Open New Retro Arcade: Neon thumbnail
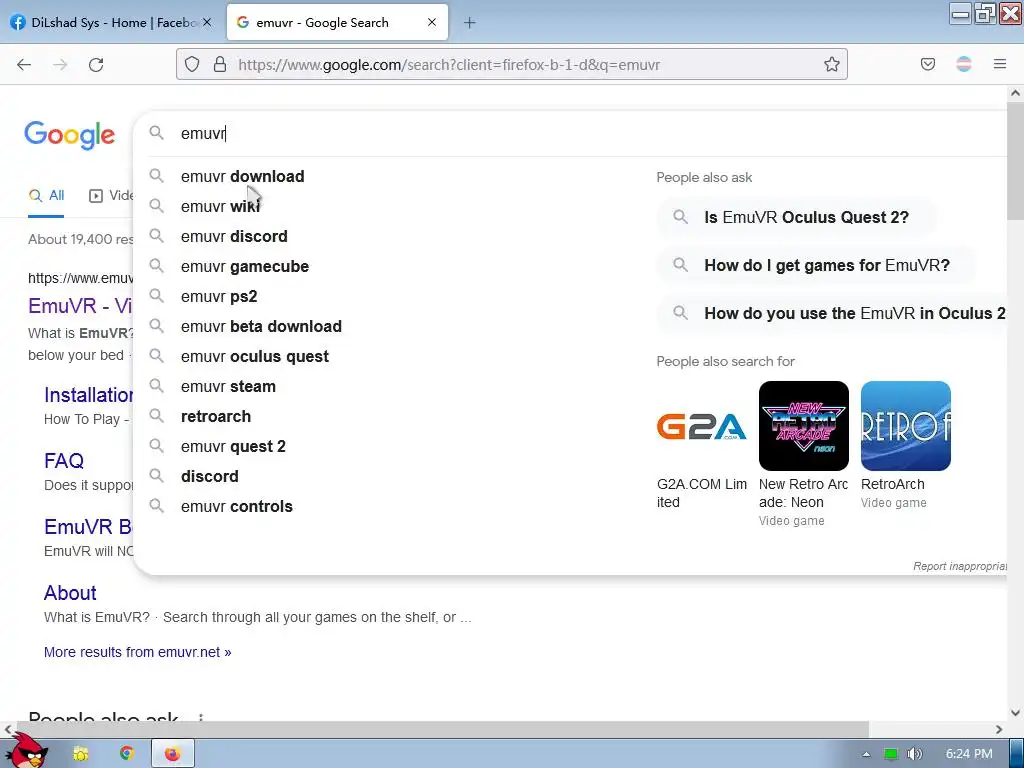Viewport: 1024px width, 768px height. pyautogui.click(x=804, y=426)
